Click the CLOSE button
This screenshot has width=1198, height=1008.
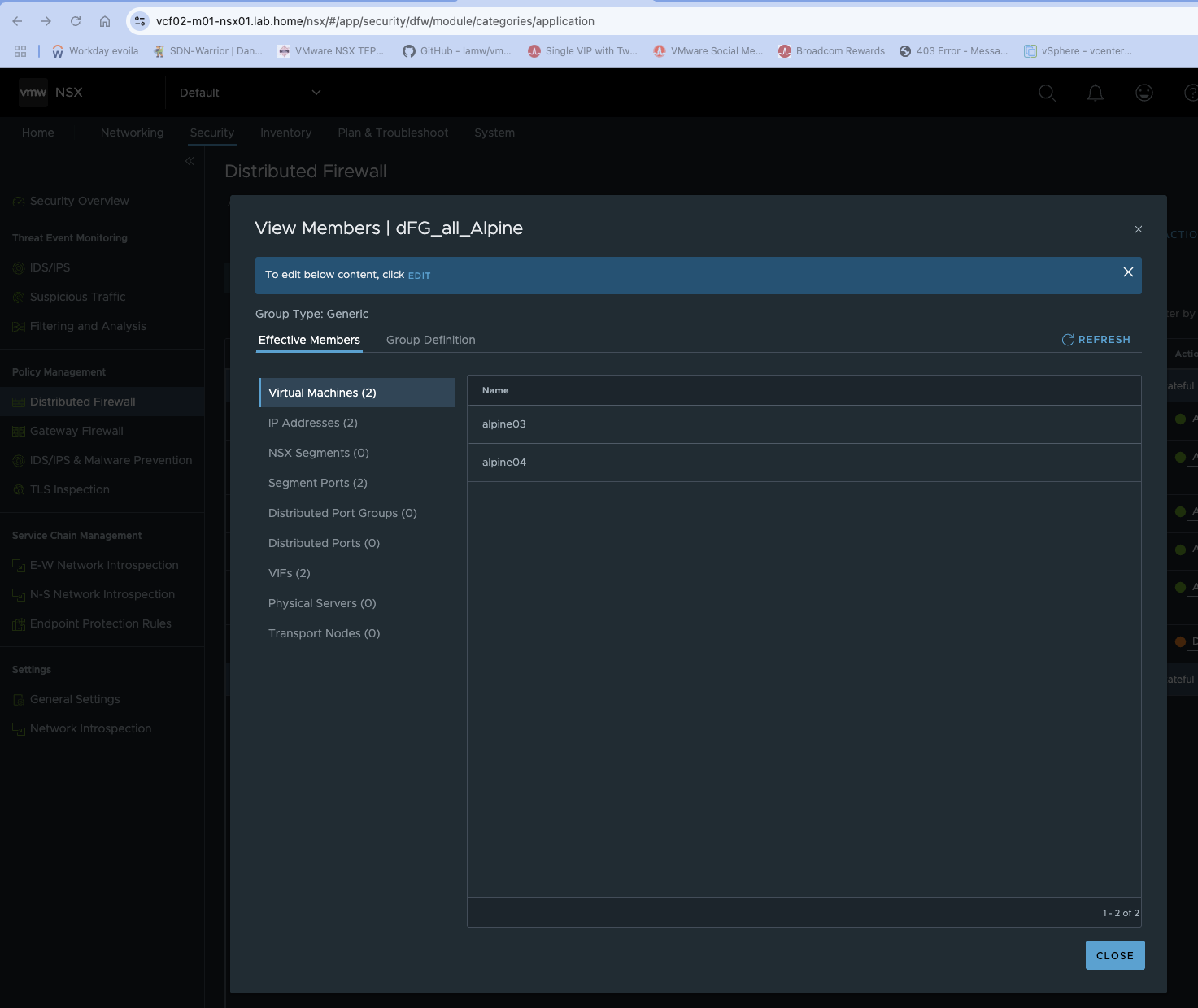(1114, 955)
